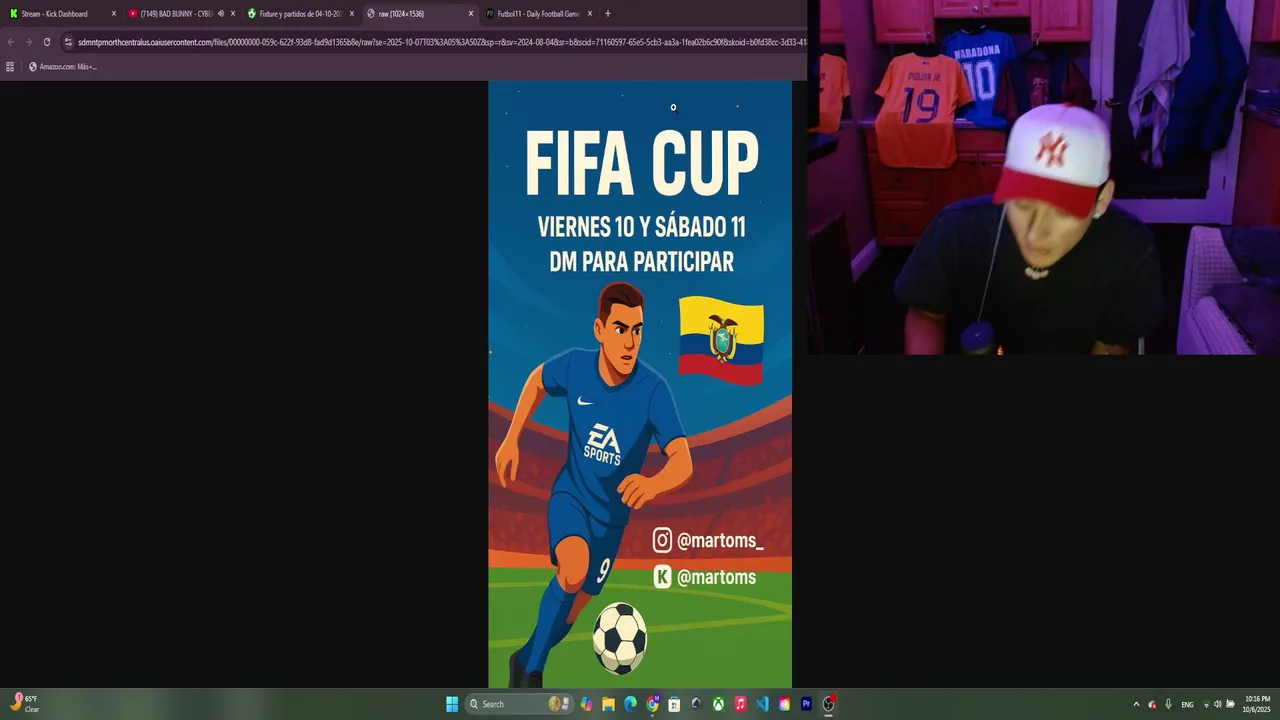Click the taskbar Search box
The image size is (1280, 720).
click(520, 704)
